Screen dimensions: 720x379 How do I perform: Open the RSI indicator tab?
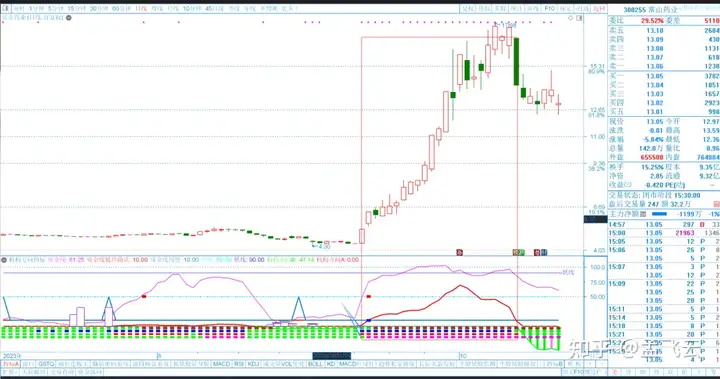tap(239, 364)
